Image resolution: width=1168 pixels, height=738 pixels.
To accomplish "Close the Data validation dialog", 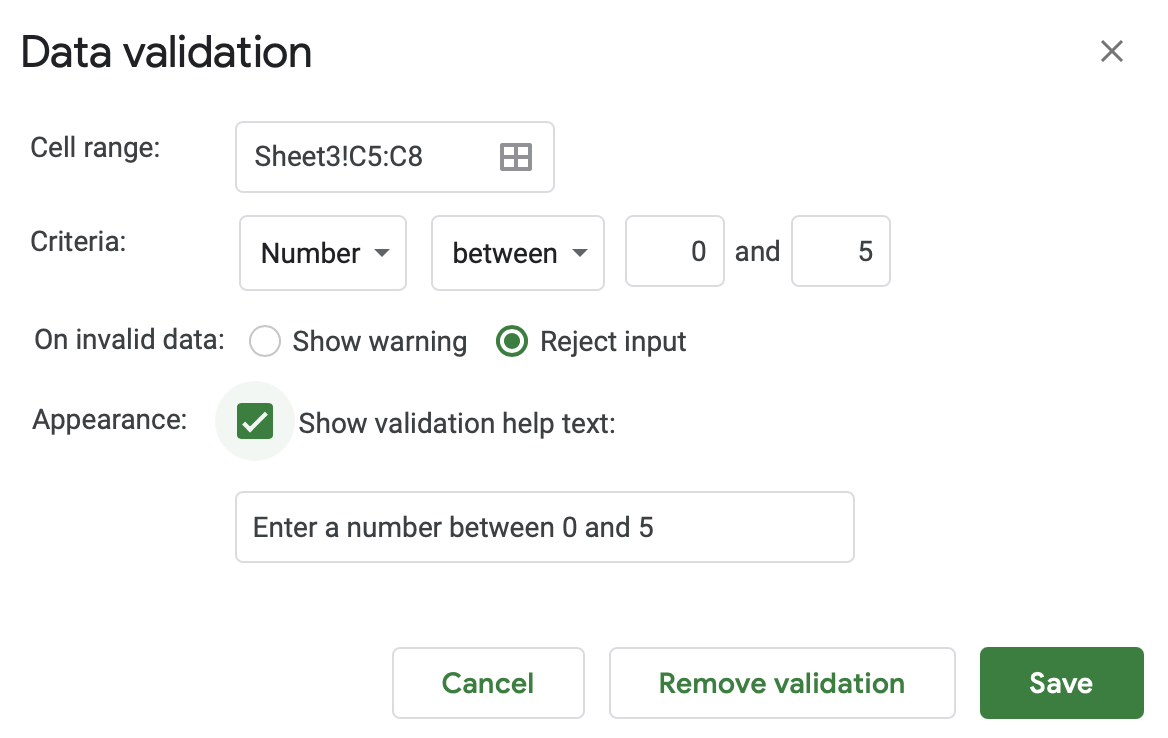I will 1111,51.
